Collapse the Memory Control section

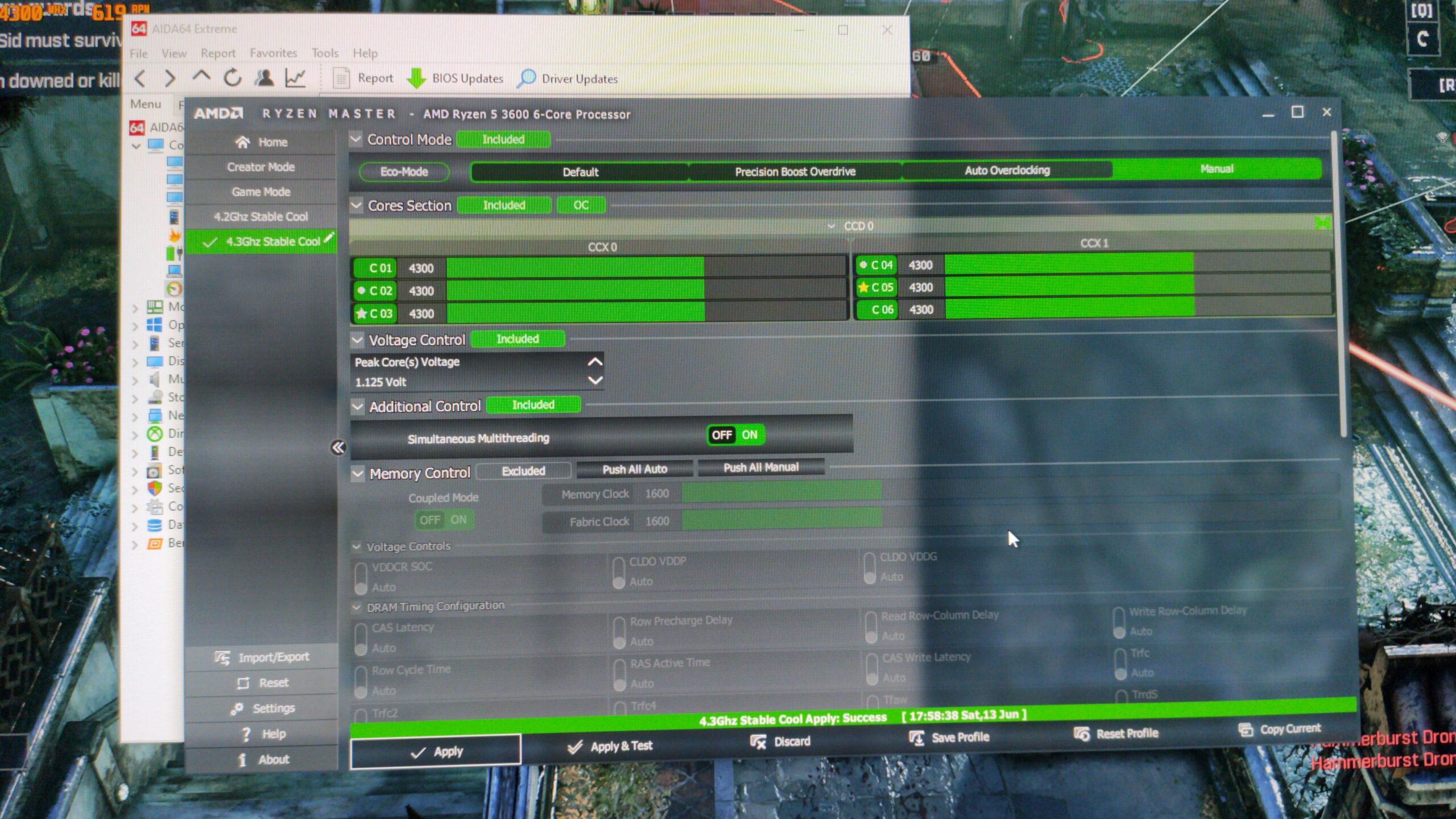click(358, 473)
